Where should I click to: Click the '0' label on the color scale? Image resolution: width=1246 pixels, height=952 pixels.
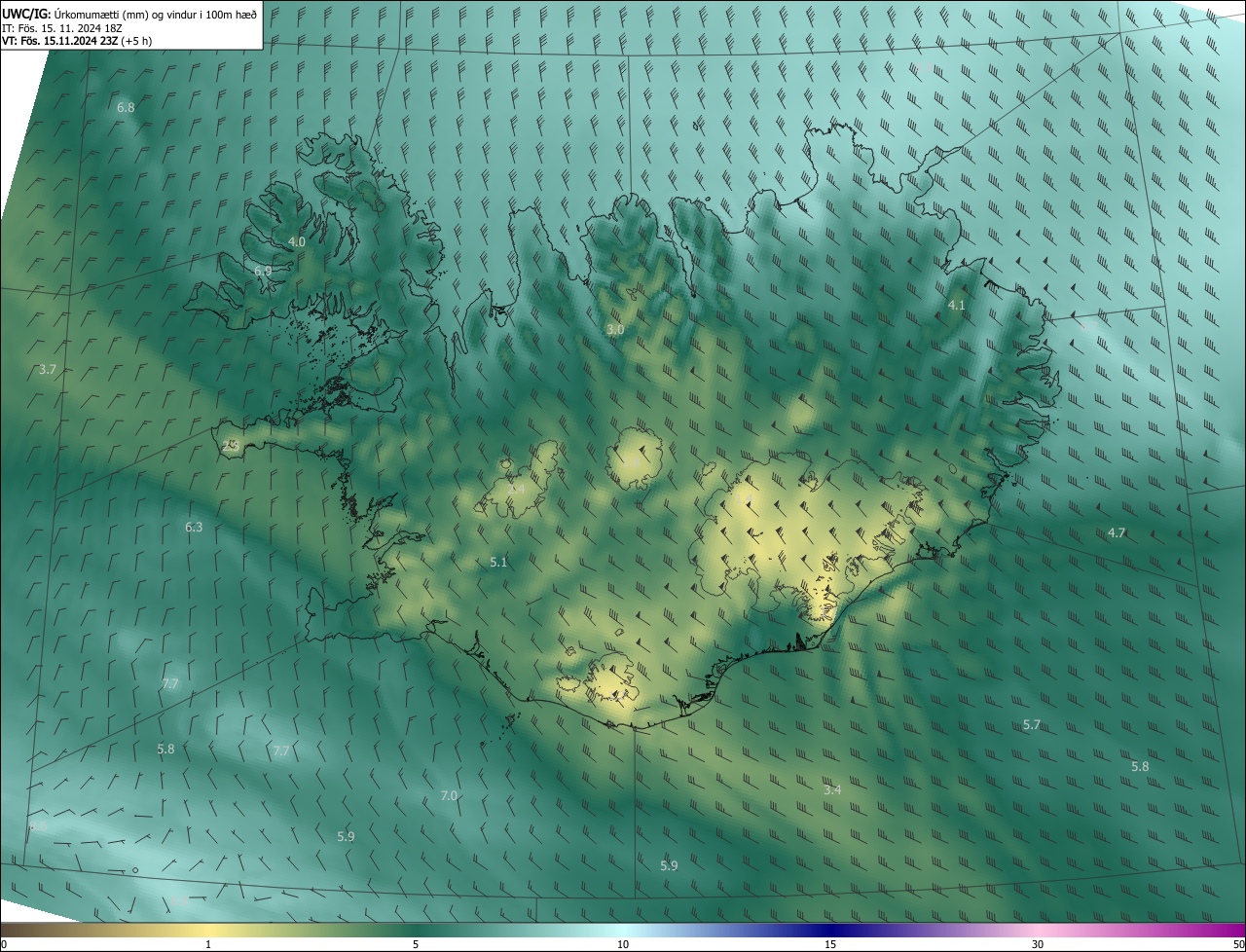tap(4, 944)
